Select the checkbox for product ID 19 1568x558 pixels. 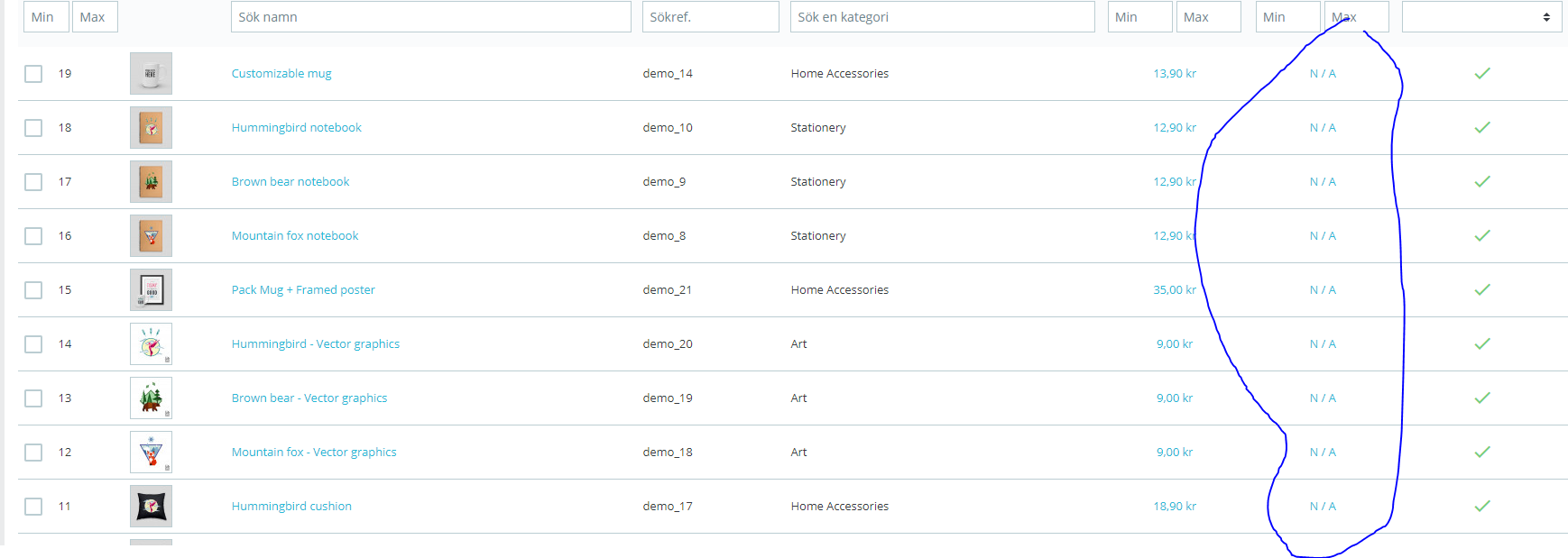pyautogui.click(x=33, y=74)
